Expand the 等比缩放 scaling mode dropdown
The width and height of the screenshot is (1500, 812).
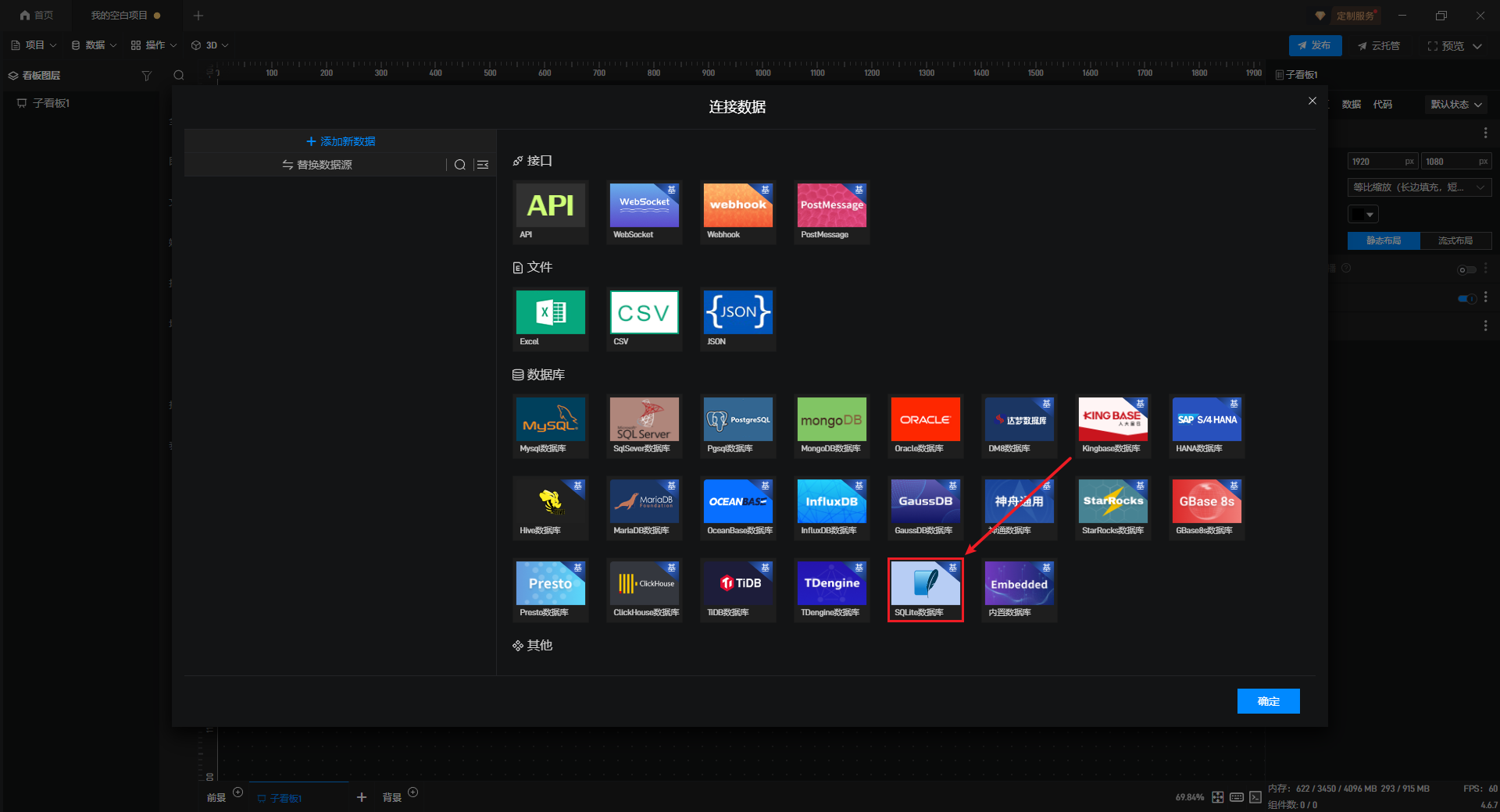(1419, 187)
